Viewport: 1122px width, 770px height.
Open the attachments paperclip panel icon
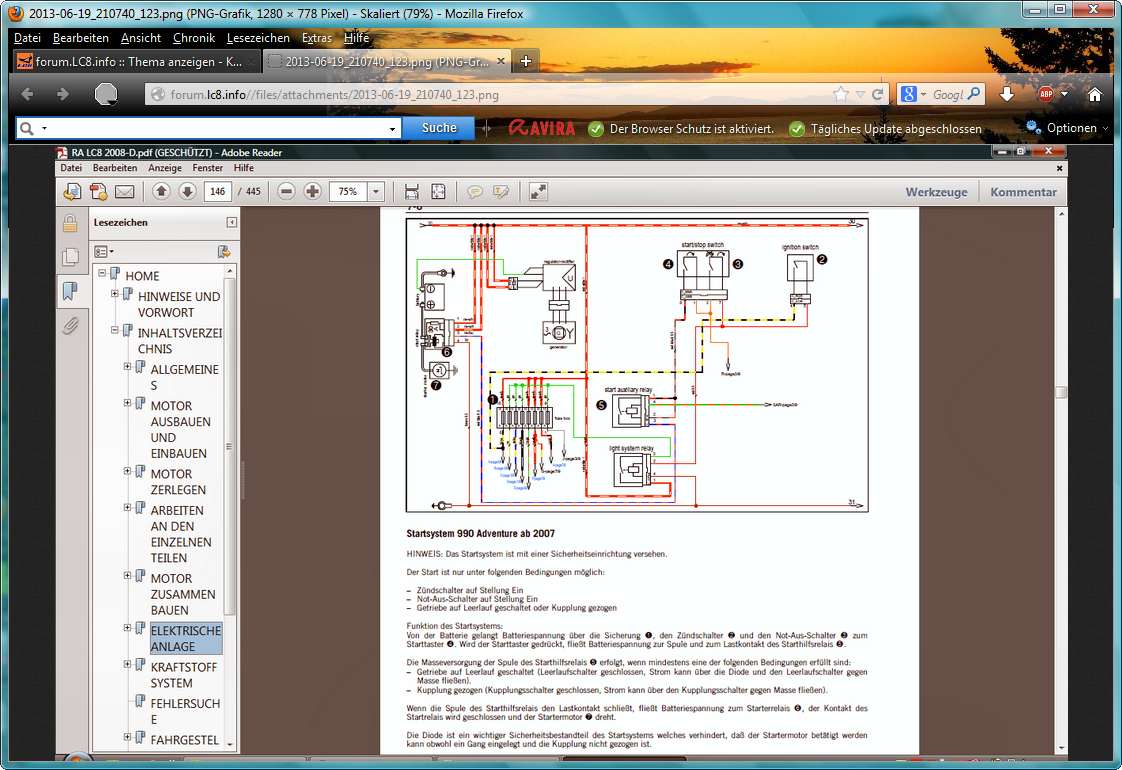70,326
